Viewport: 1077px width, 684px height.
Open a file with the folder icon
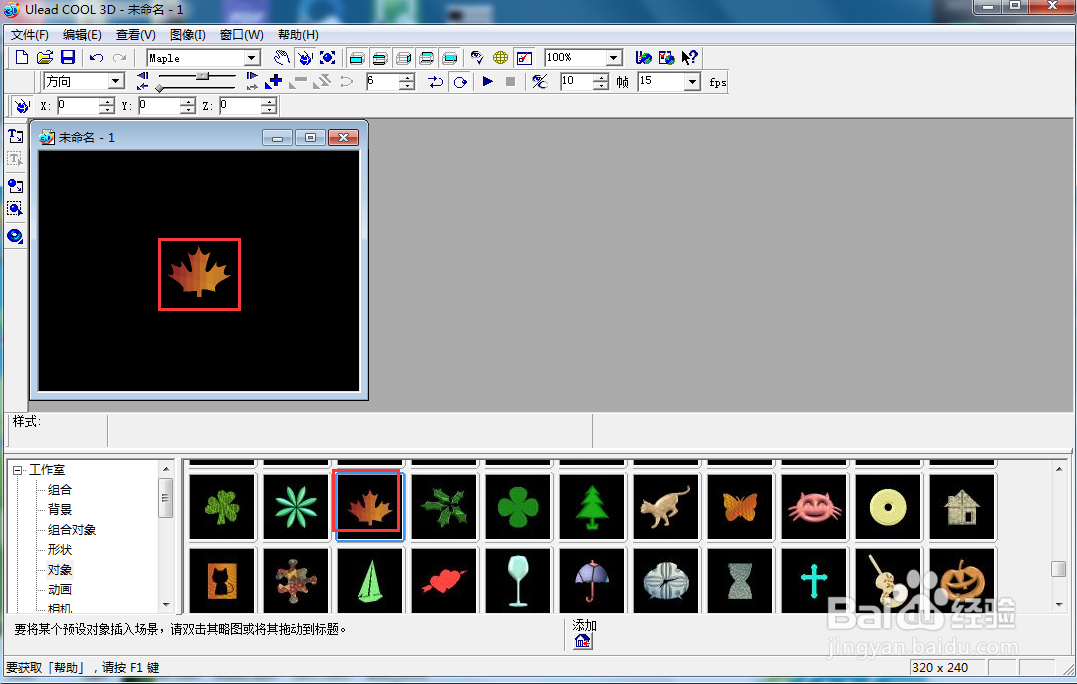pos(45,58)
